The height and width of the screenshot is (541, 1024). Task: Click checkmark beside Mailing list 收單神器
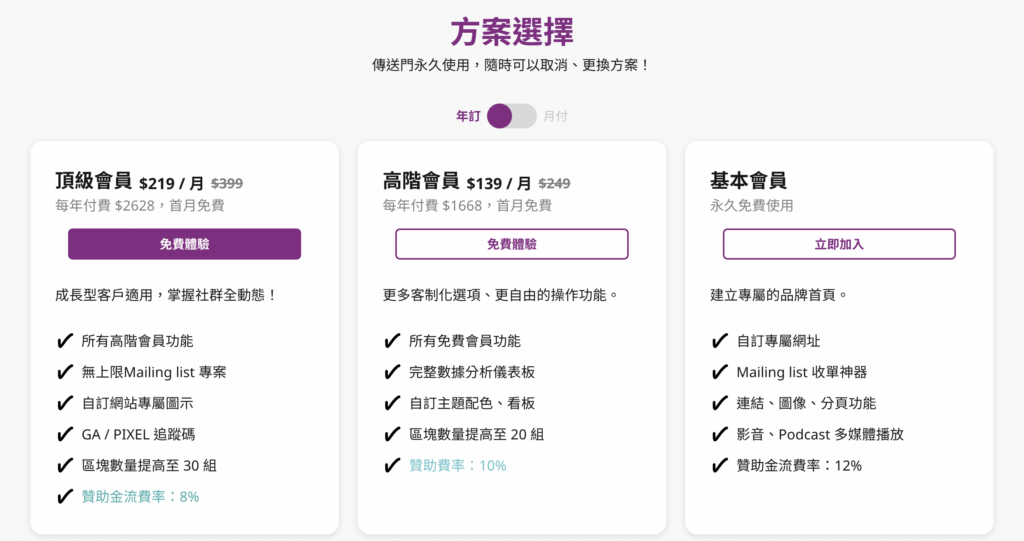coord(720,372)
